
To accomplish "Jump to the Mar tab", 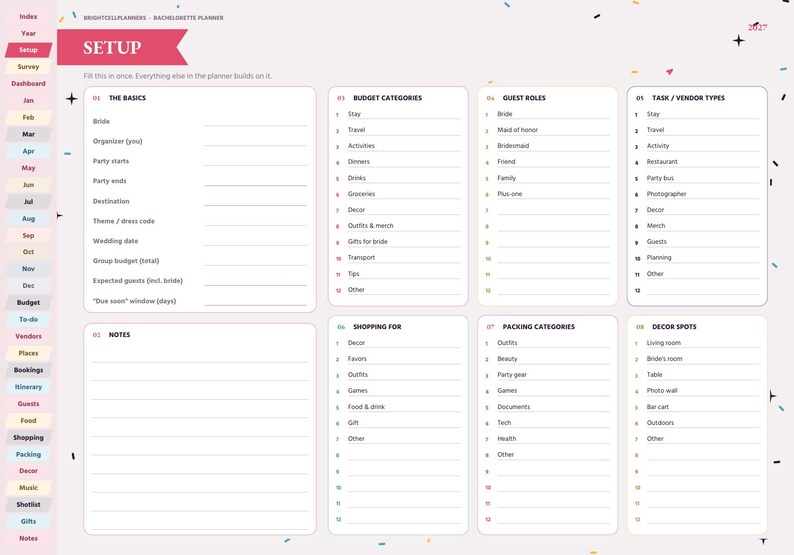I will point(28,134).
